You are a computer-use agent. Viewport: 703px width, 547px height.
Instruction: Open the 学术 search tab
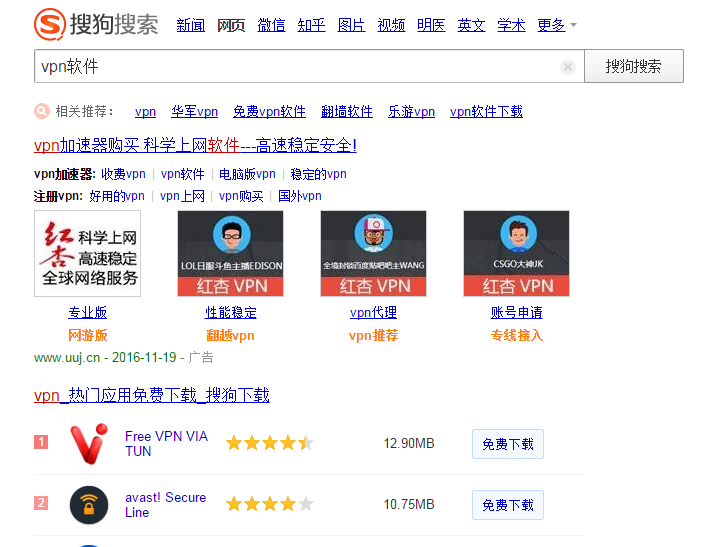click(x=511, y=25)
